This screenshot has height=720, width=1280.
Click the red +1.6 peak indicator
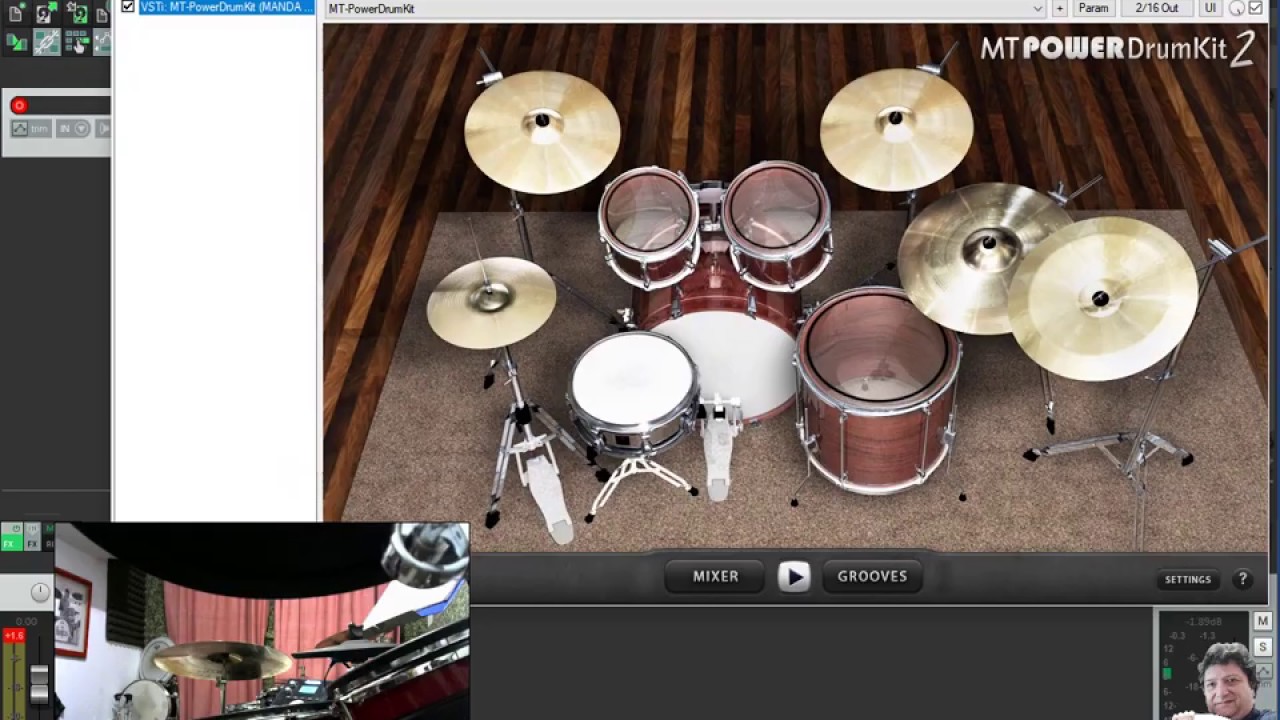click(14, 636)
